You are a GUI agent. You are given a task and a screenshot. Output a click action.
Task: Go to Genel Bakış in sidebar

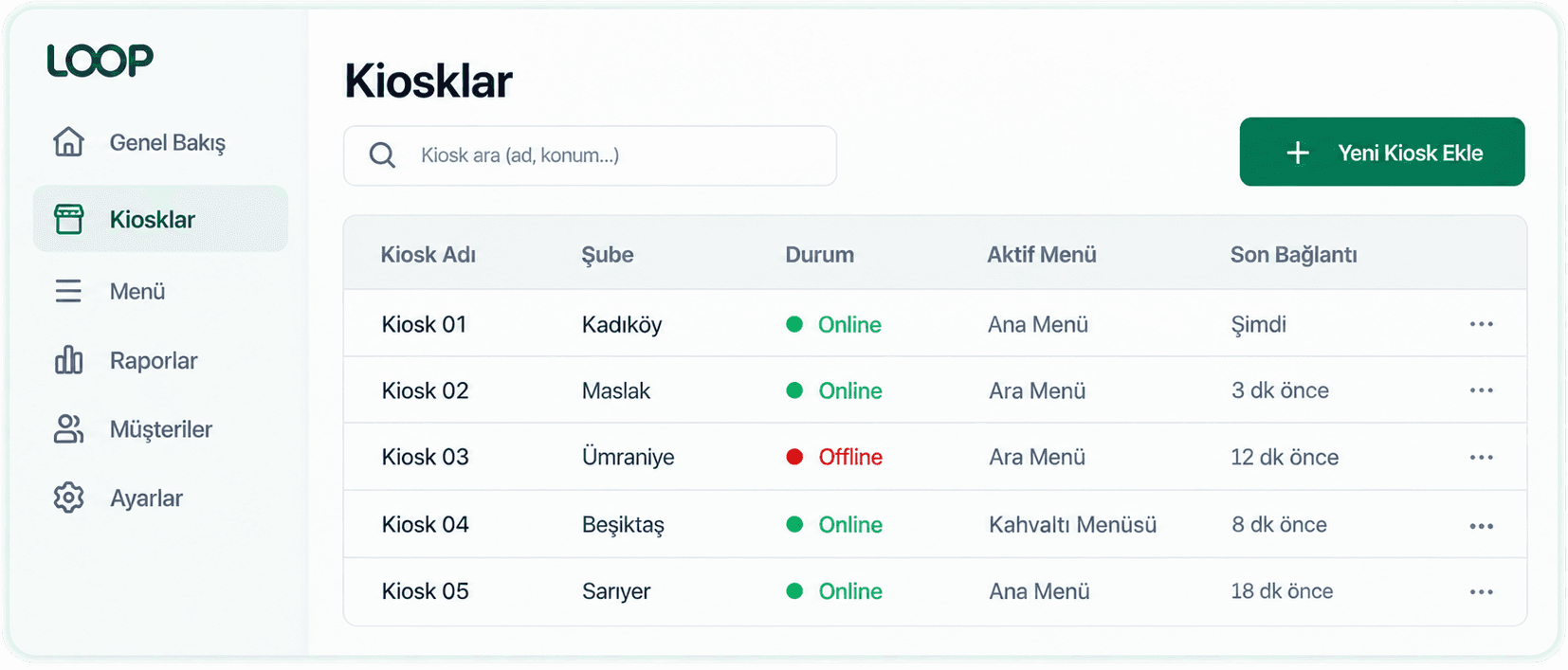(x=160, y=142)
